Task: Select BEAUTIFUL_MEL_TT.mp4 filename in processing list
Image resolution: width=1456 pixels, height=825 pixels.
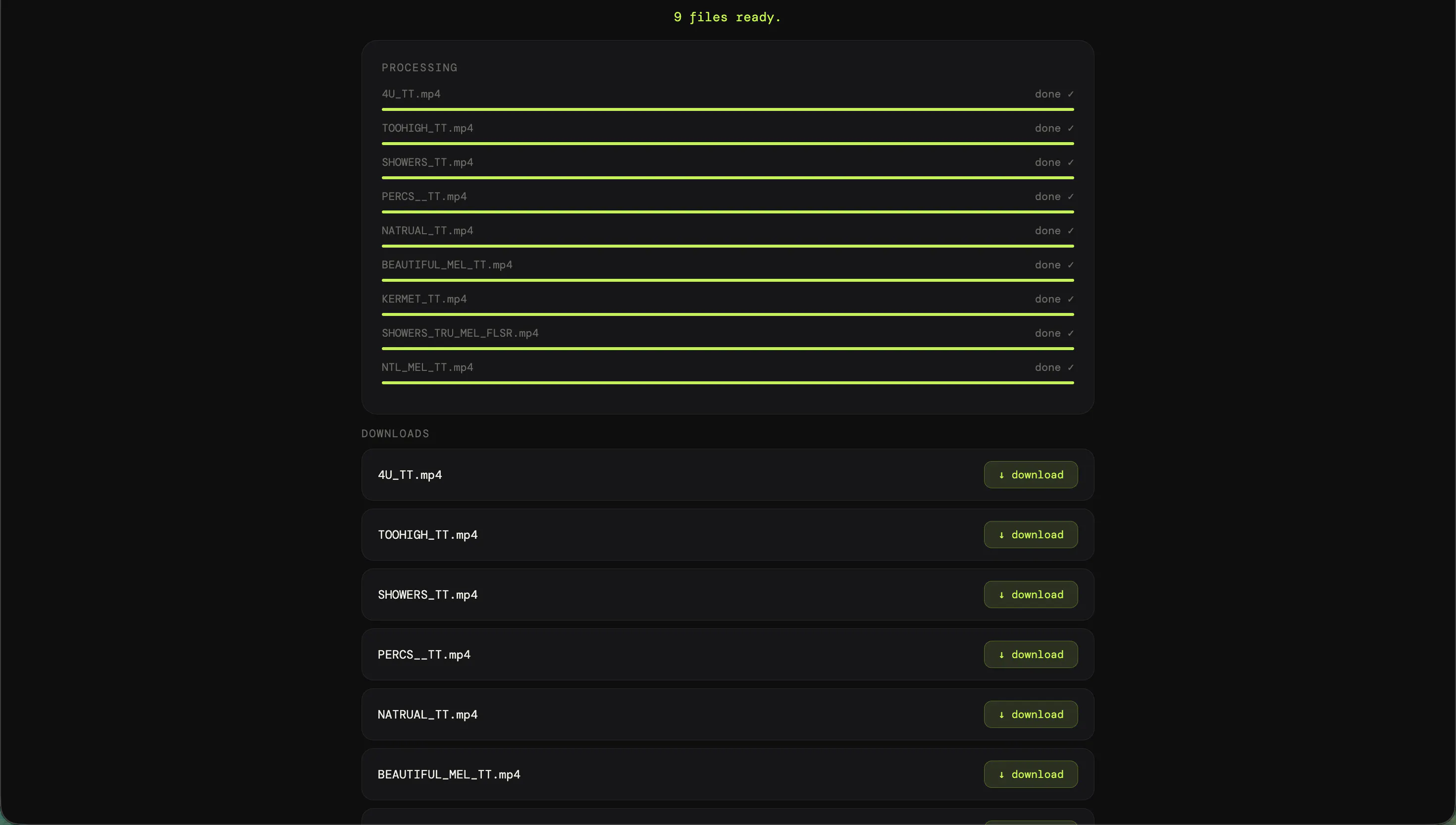Action: 447,264
